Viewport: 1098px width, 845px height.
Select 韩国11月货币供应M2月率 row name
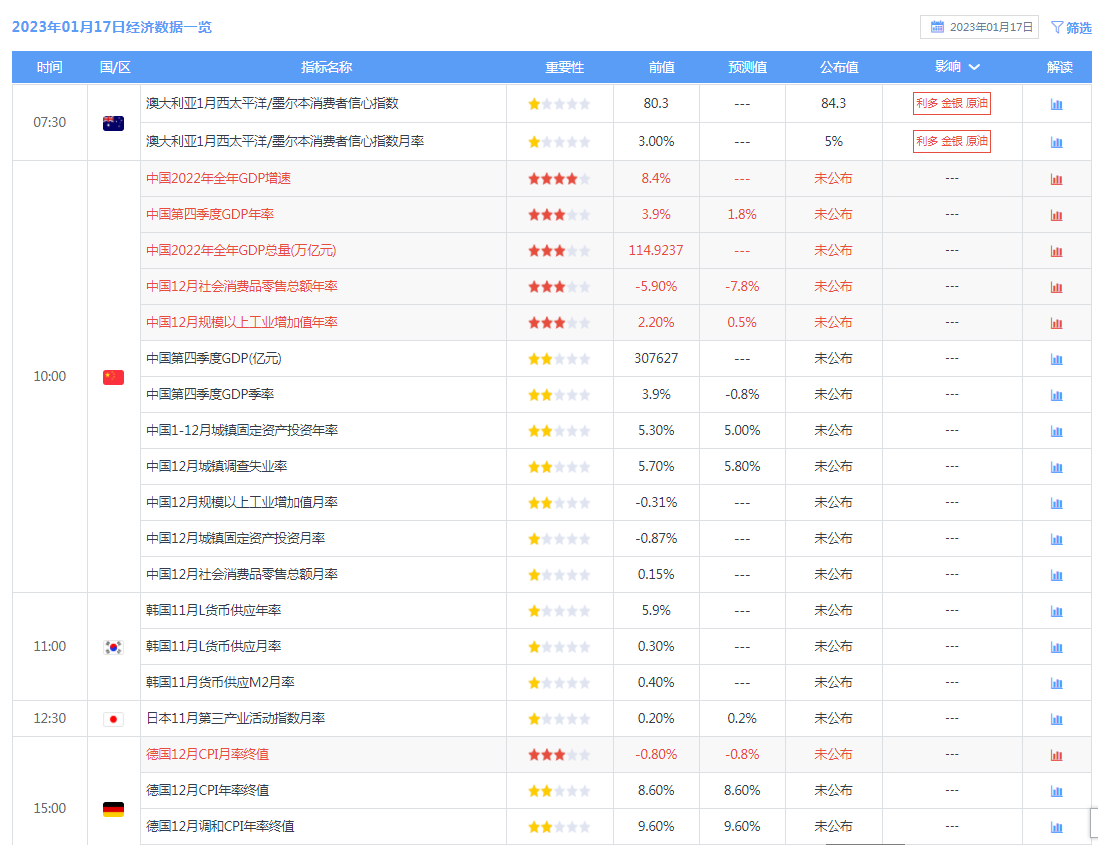pyautogui.click(x=220, y=683)
